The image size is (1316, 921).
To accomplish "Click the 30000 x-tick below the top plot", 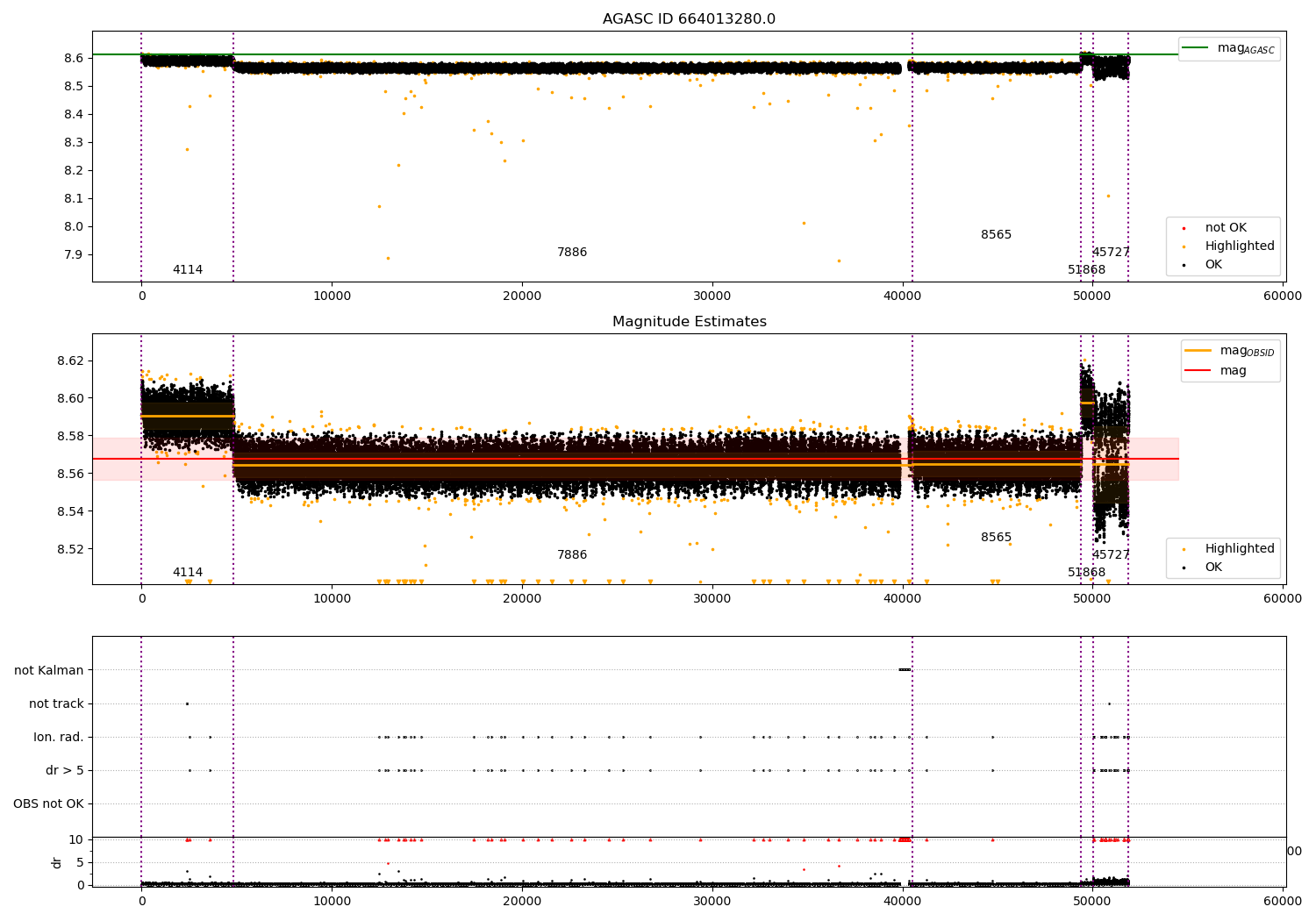I will [x=712, y=296].
